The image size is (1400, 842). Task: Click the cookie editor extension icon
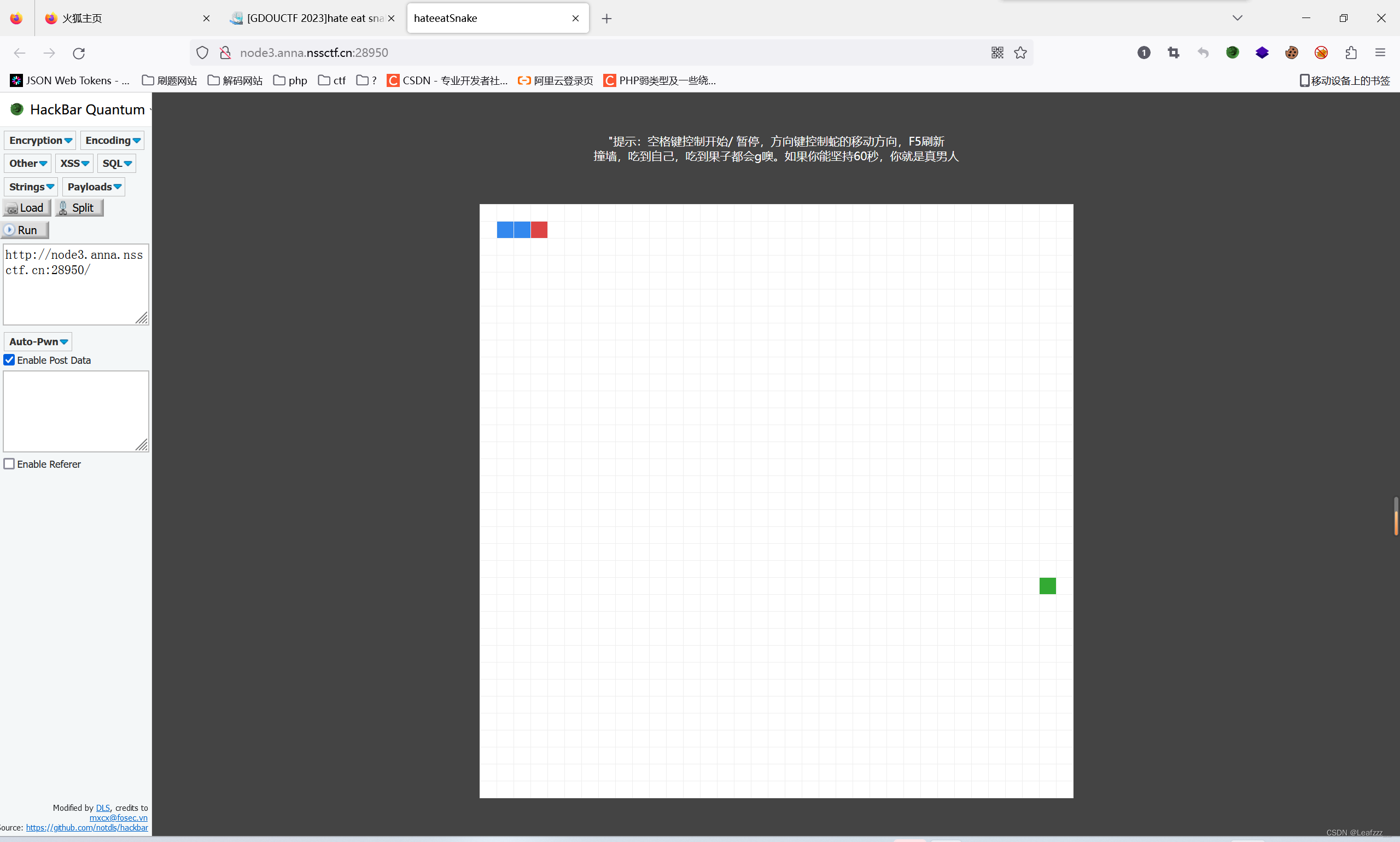coord(1292,53)
